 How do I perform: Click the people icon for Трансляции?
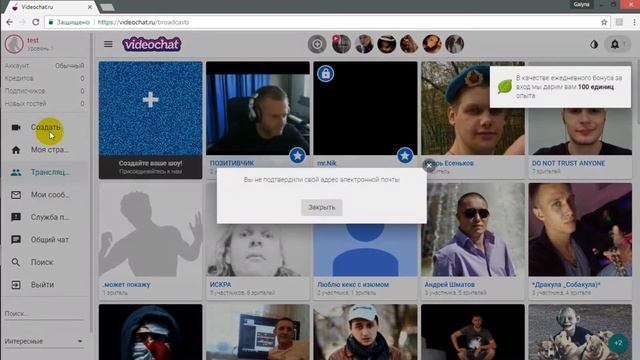tap(16, 172)
